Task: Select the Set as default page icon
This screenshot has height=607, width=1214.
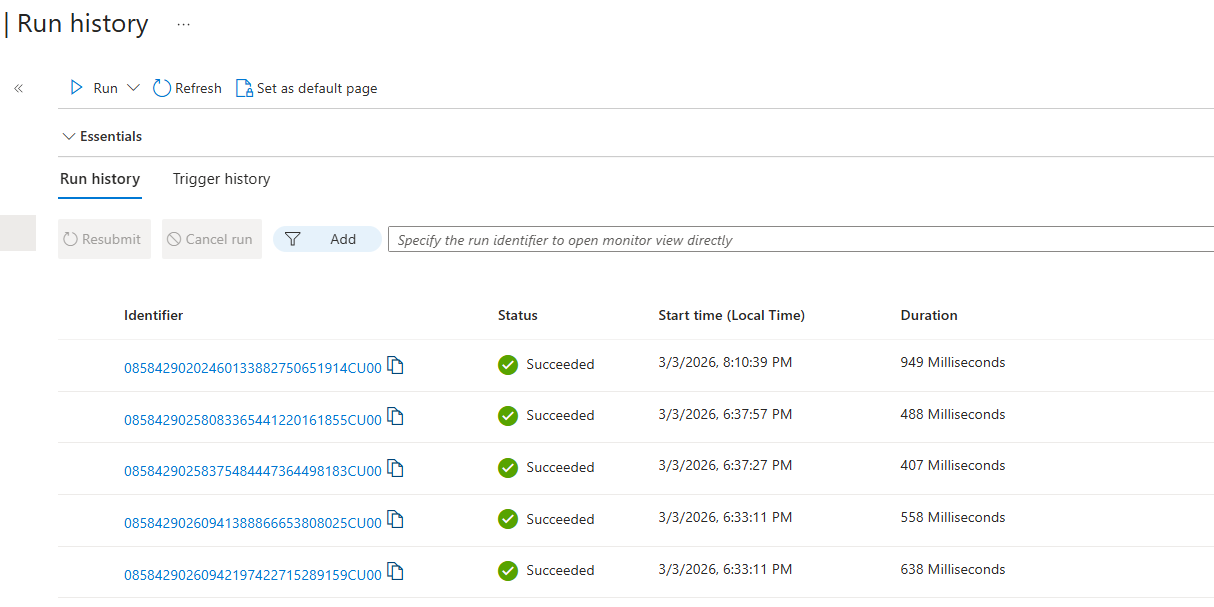Action: coord(243,88)
